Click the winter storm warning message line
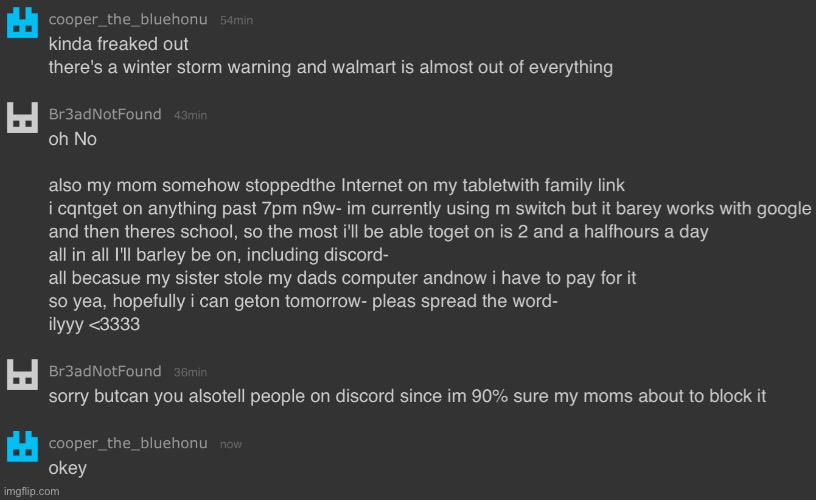This screenshot has width=816, height=500. point(331,67)
